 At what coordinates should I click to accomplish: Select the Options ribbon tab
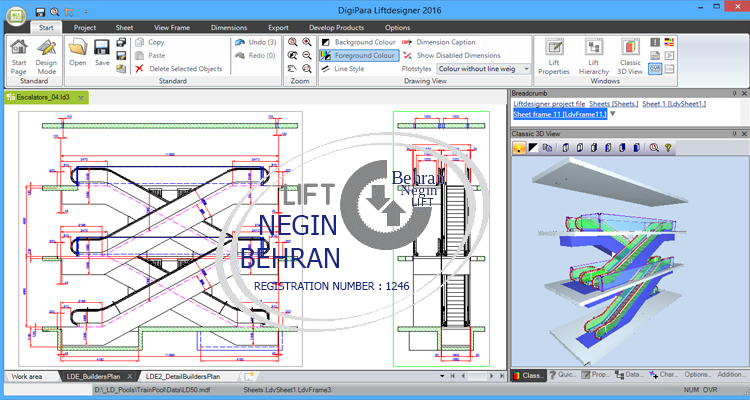pyautogui.click(x=397, y=27)
